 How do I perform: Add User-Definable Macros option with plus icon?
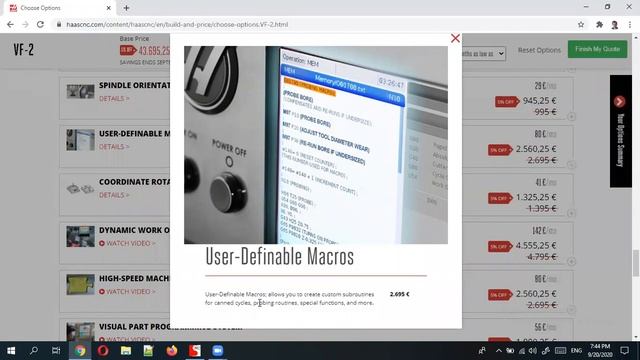click(x=571, y=165)
